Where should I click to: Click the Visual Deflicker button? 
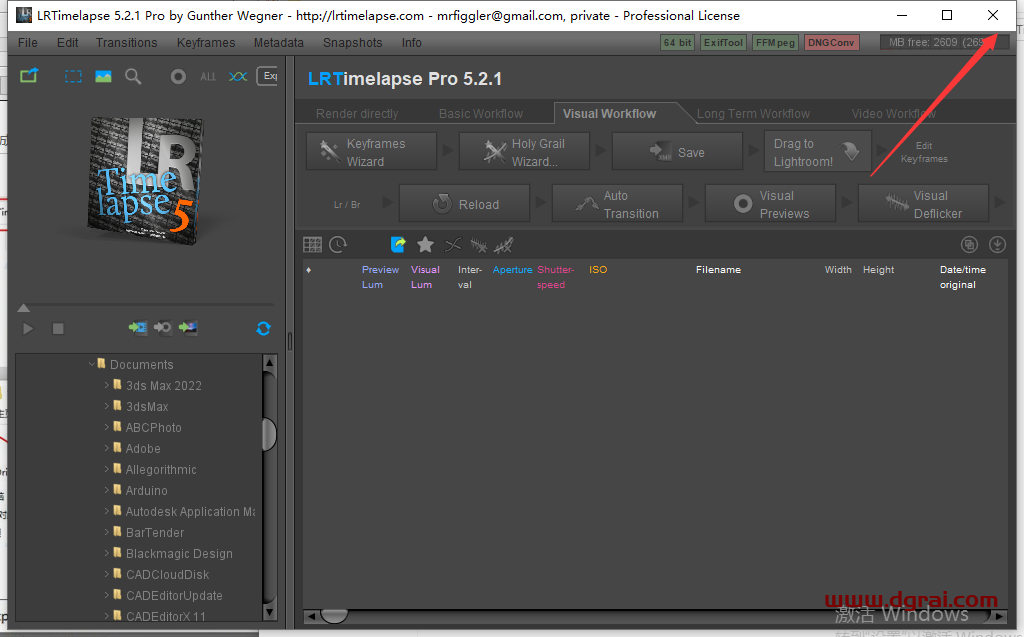[x=923, y=204]
